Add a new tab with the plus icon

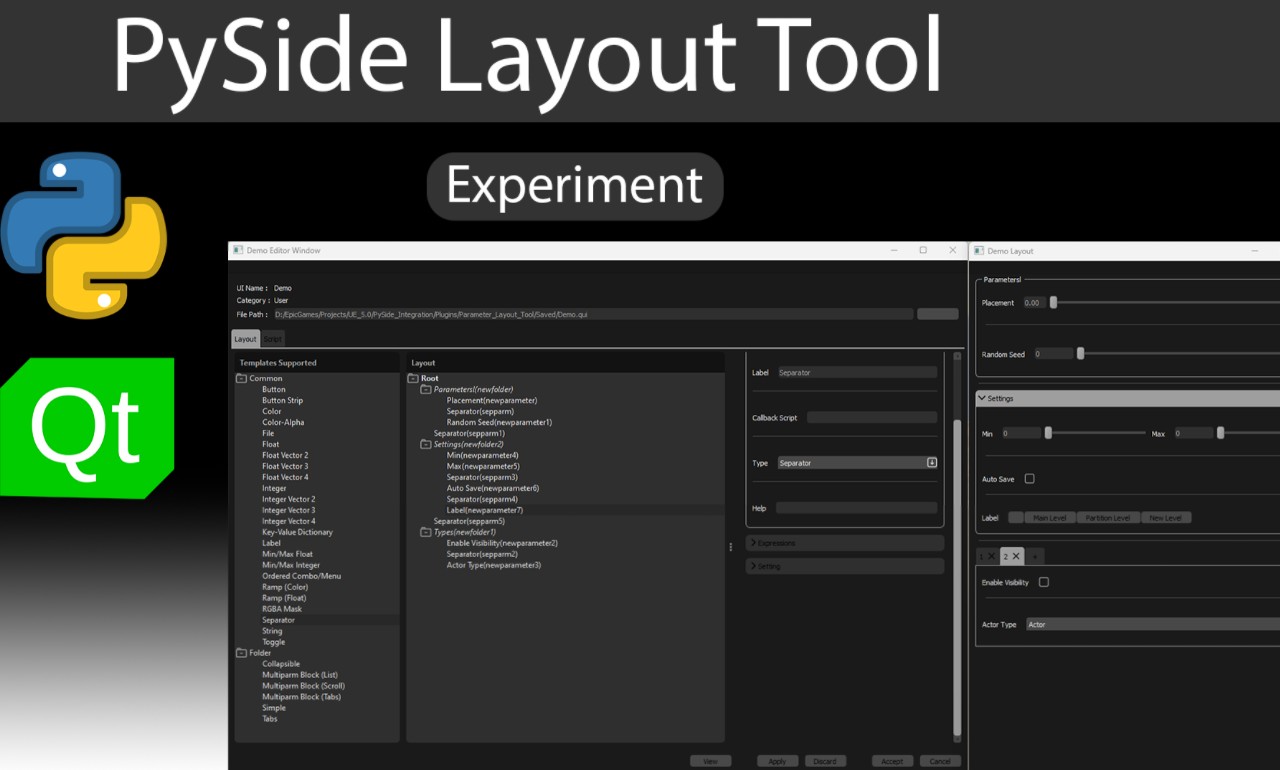pyautogui.click(x=1035, y=556)
